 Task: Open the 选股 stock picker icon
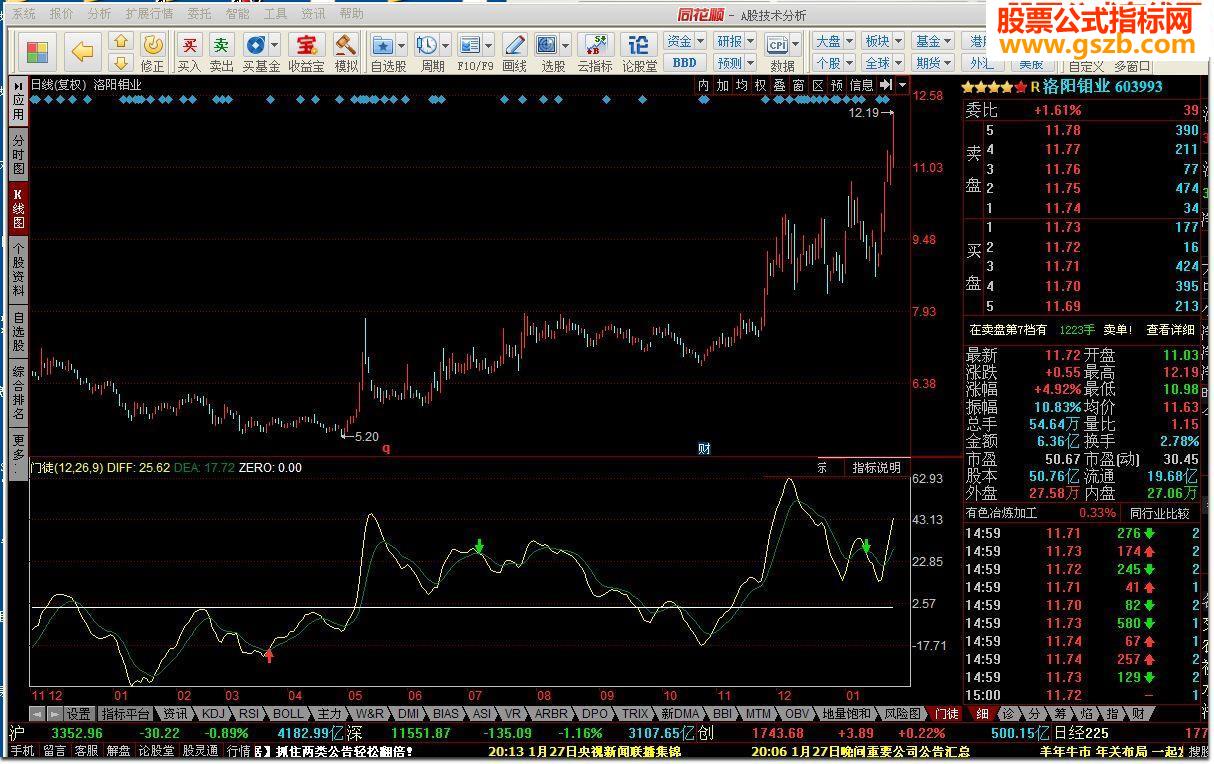(x=547, y=46)
